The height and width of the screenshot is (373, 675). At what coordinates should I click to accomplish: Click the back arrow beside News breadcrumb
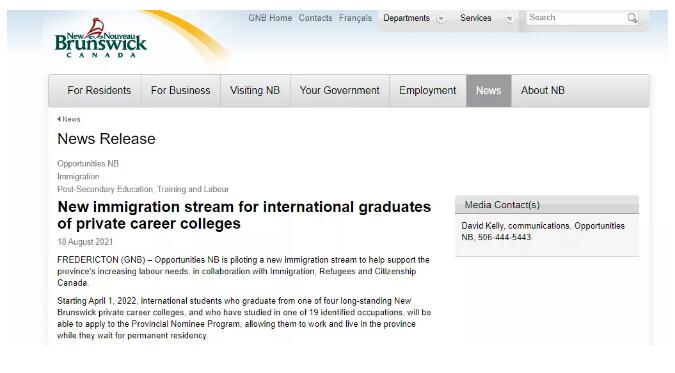(59, 119)
